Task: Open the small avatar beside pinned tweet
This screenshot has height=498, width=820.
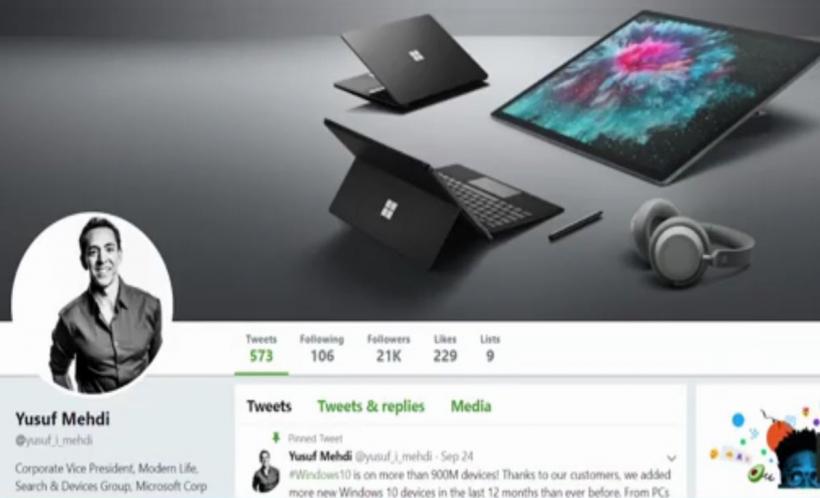Action: pos(266,471)
